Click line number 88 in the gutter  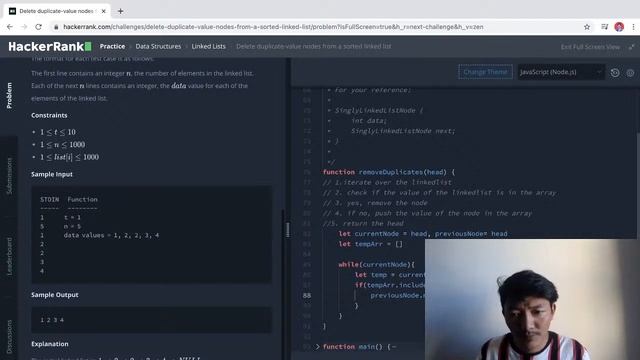307,295
